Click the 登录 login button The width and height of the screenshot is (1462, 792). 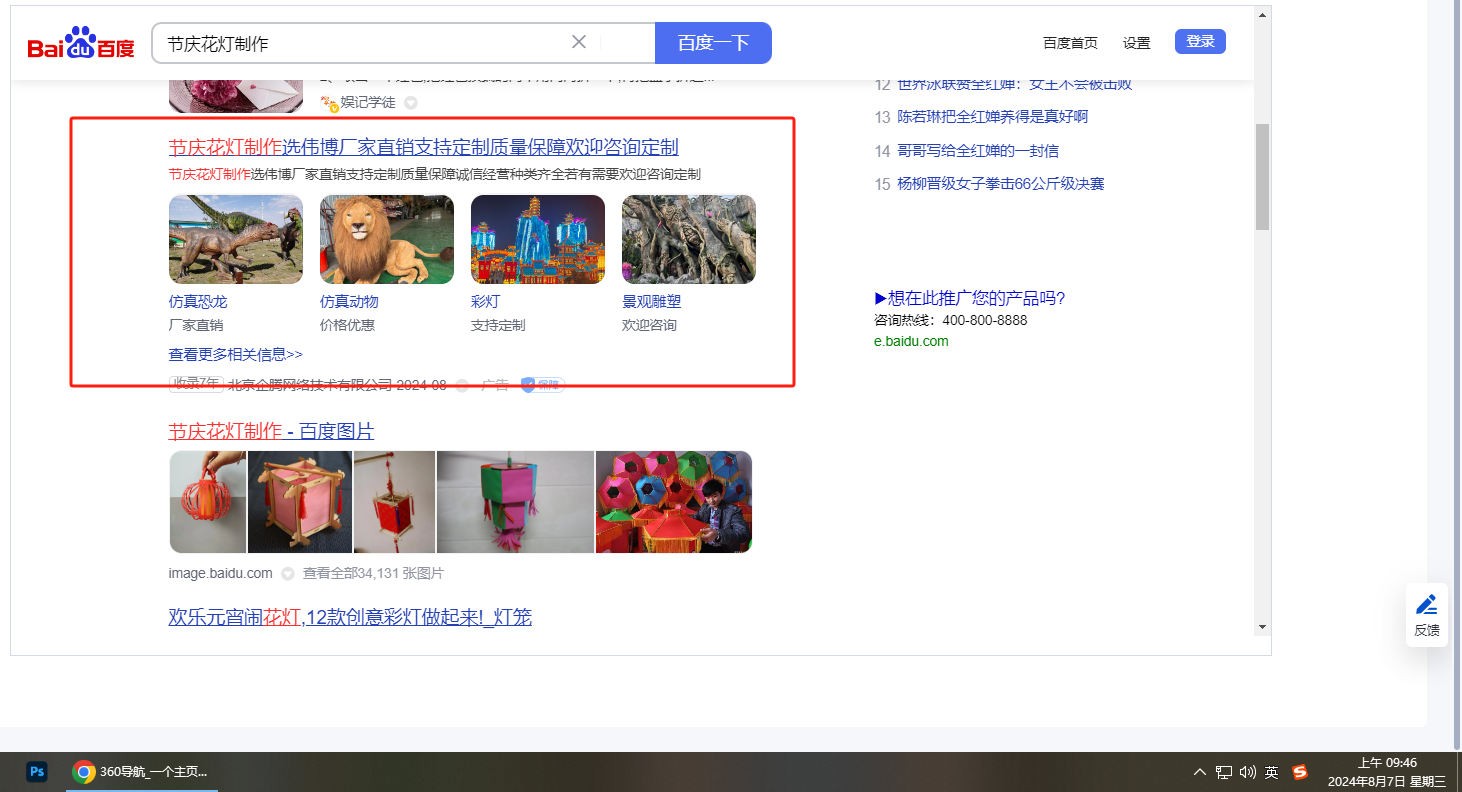pyautogui.click(x=1200, y=41)
